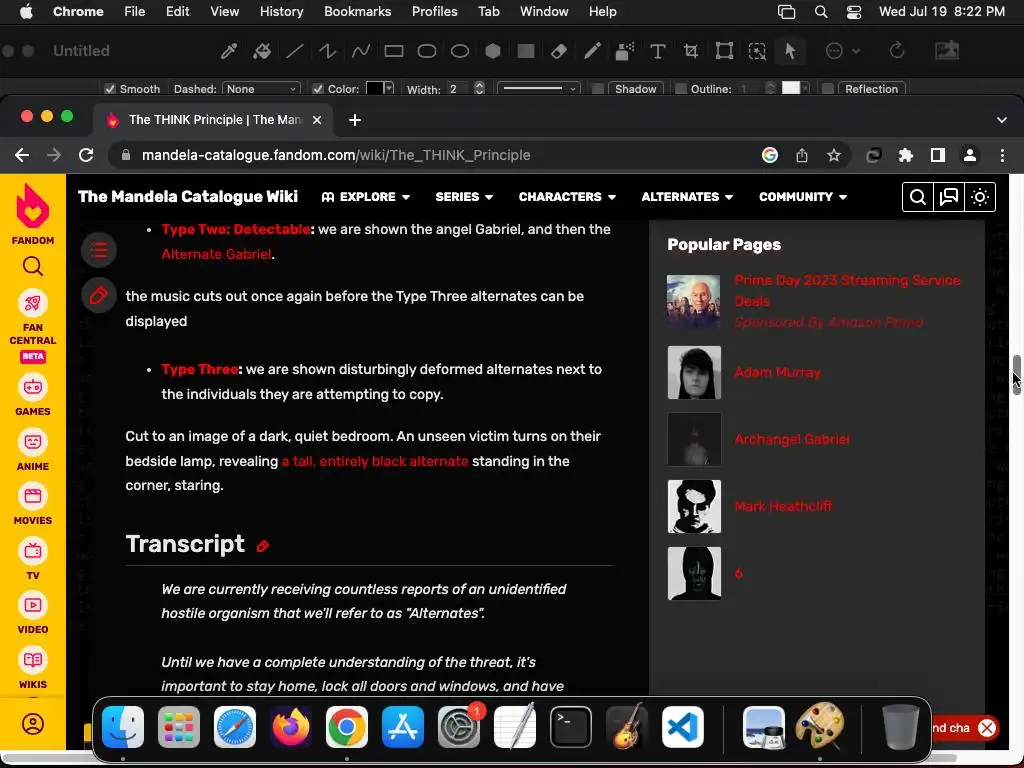Expand the Community menu
The image size is (1024, 768).
pyautogui.click(x=803, y=197)
